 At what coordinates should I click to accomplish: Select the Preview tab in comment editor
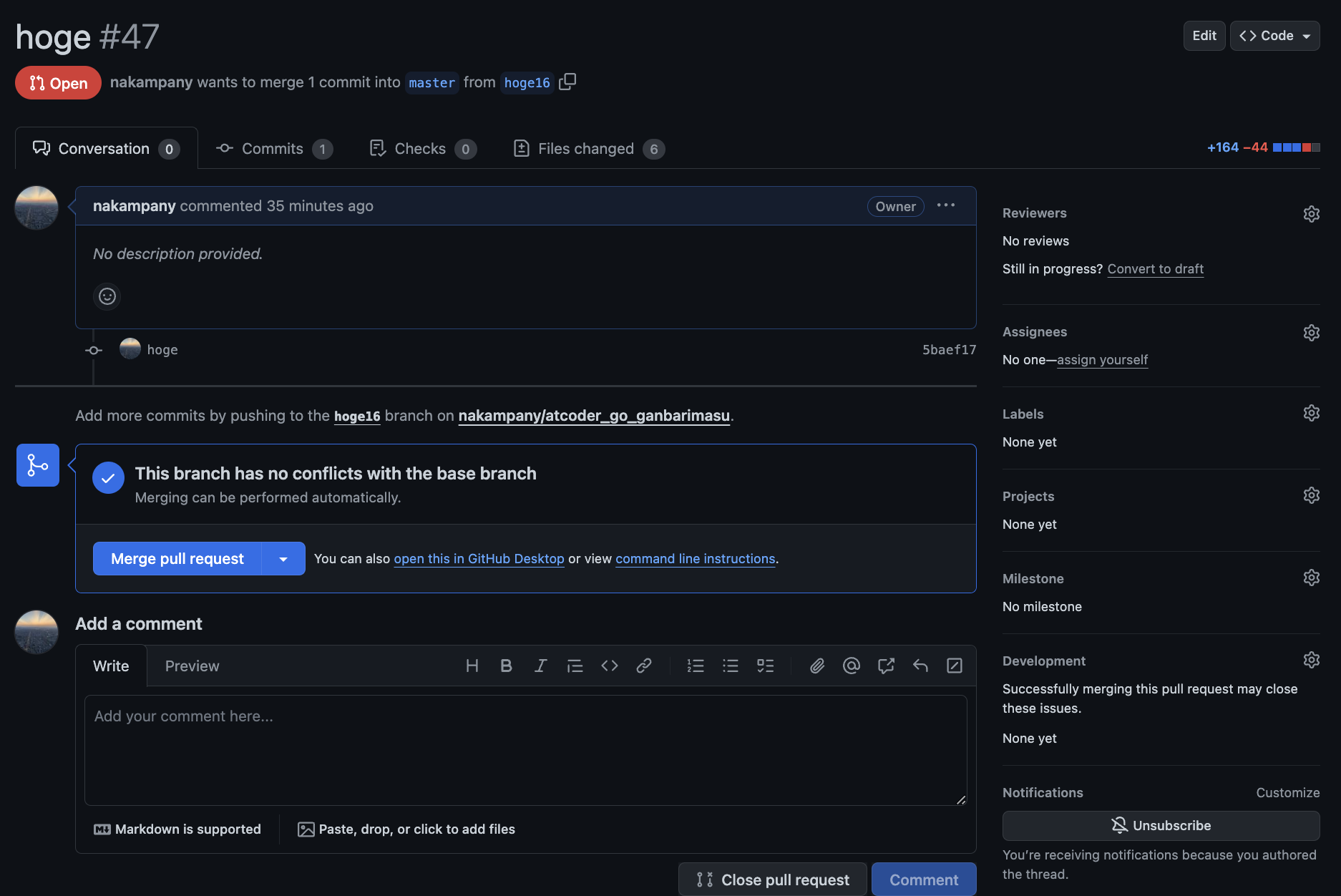[192, 666]
